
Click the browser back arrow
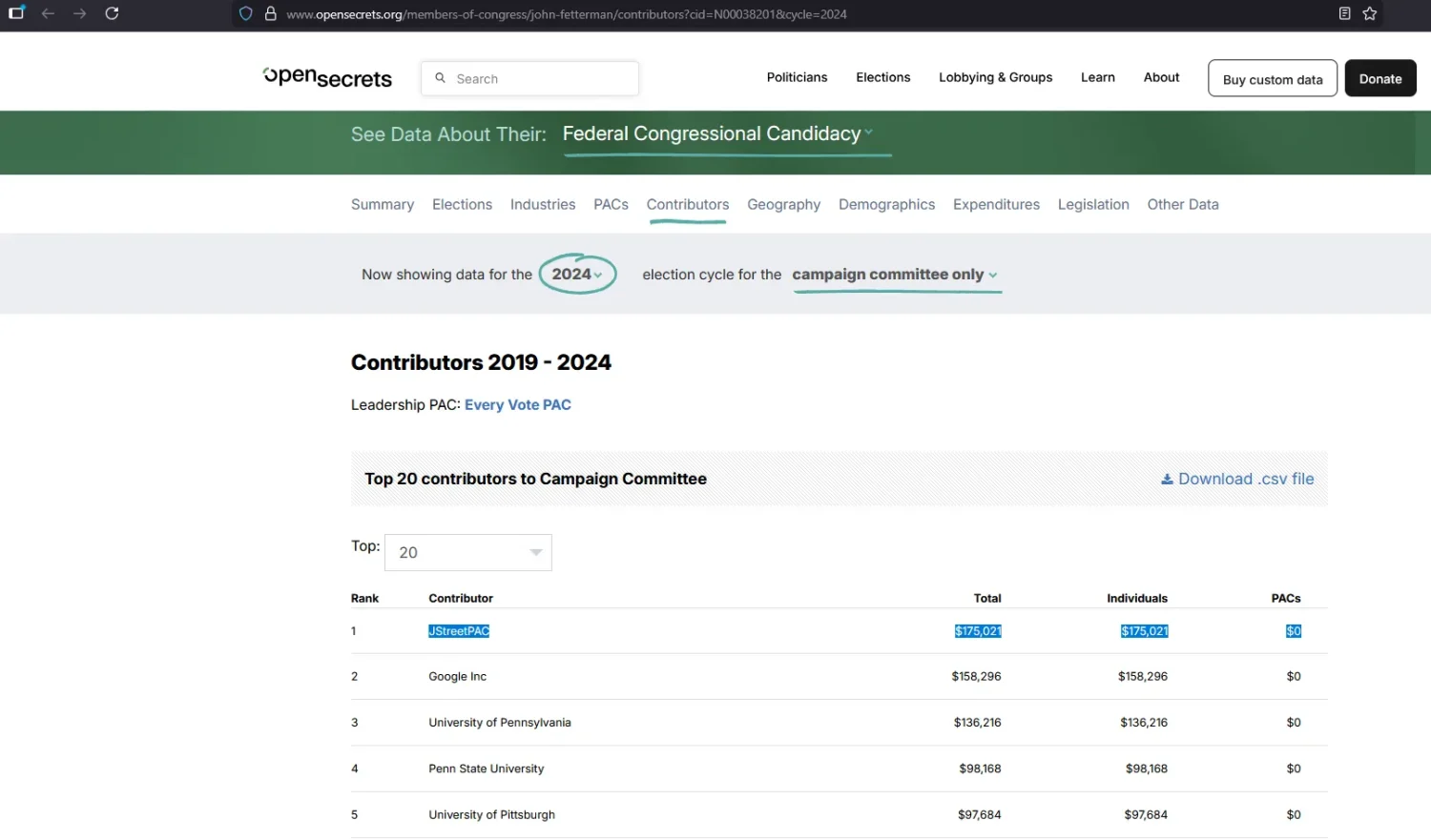click(48, 13)
